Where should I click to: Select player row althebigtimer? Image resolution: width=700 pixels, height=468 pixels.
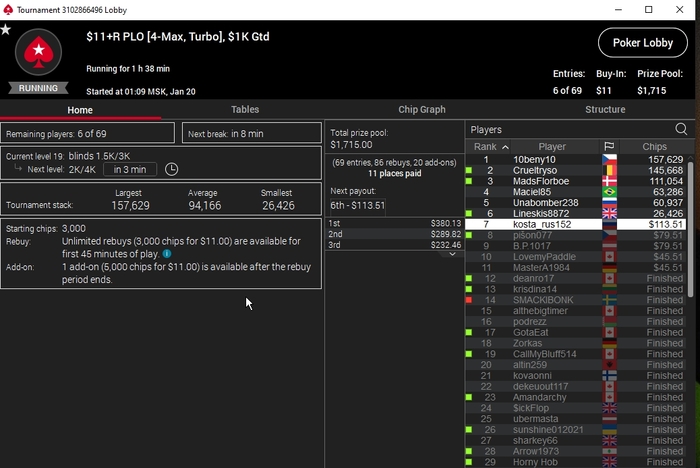(576, 311)
